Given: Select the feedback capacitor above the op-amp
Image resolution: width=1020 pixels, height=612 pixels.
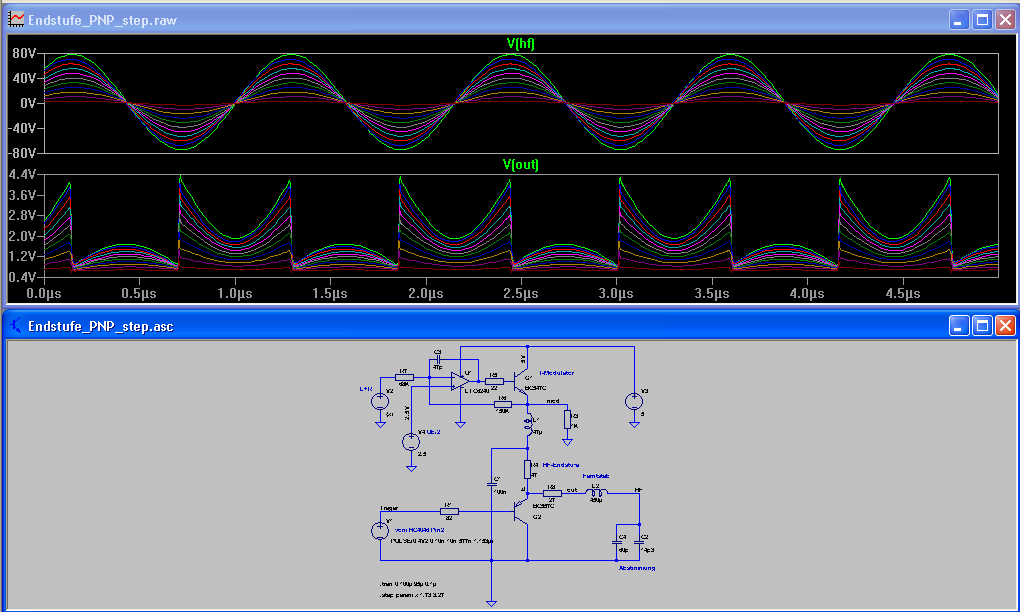Looking at the screenshot, I should pos(438,360).
